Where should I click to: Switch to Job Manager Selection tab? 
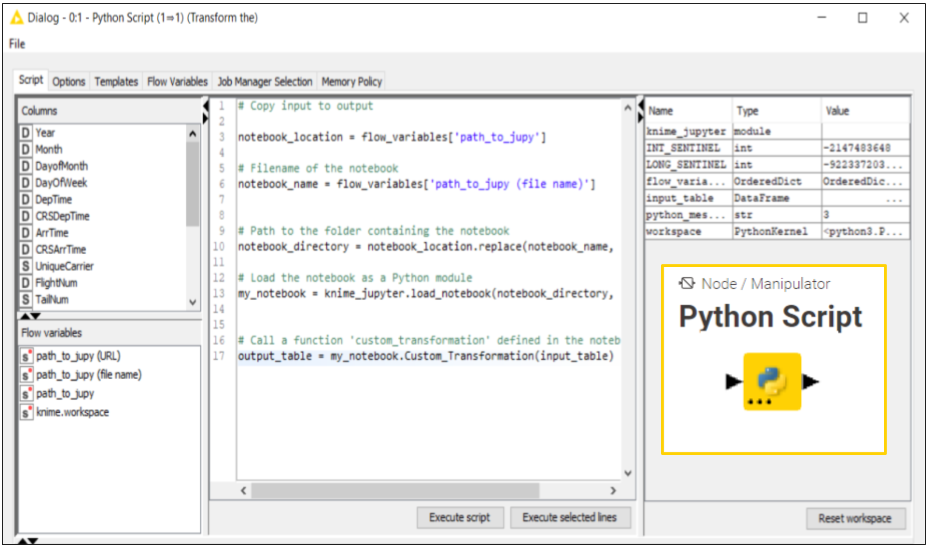click(x=265, y=81)
